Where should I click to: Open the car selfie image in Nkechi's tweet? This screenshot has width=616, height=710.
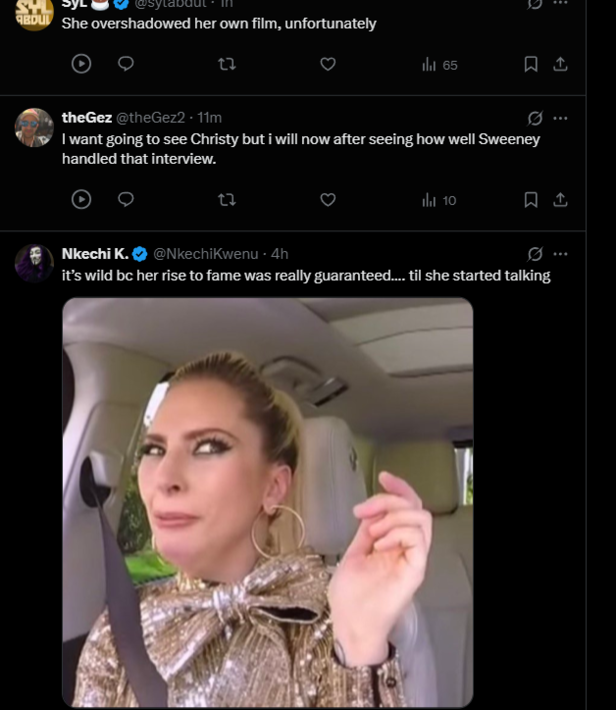[x=267, y=500]
